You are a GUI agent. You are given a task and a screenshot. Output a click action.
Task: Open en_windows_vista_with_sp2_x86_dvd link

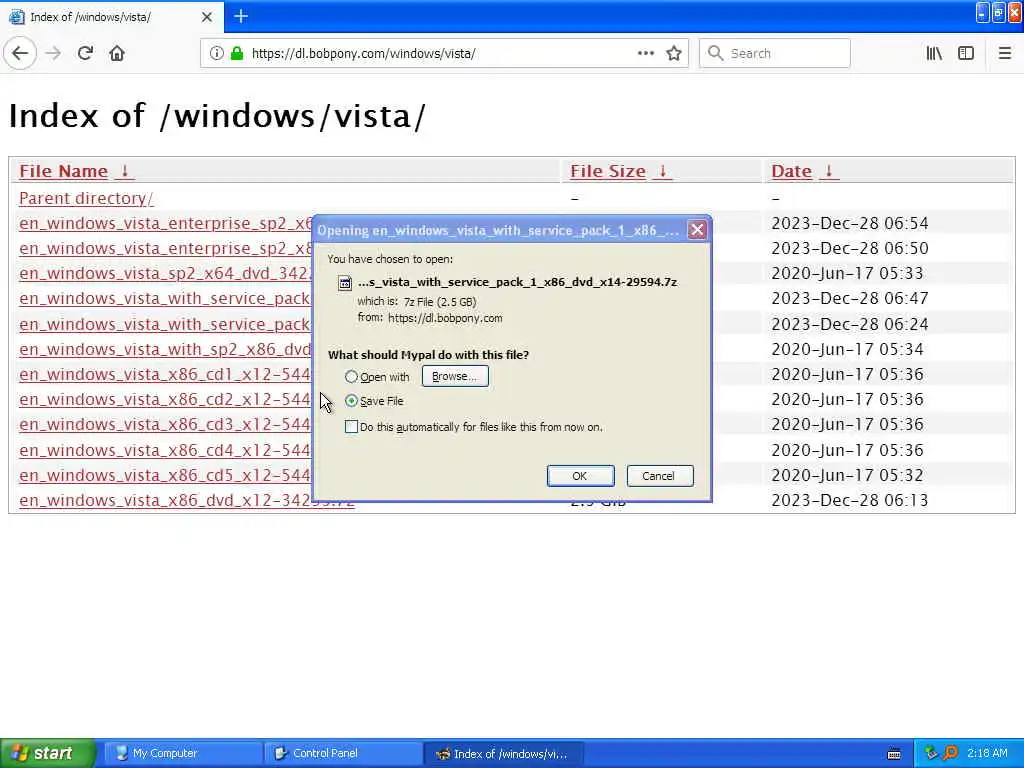(x=165, y=349)
